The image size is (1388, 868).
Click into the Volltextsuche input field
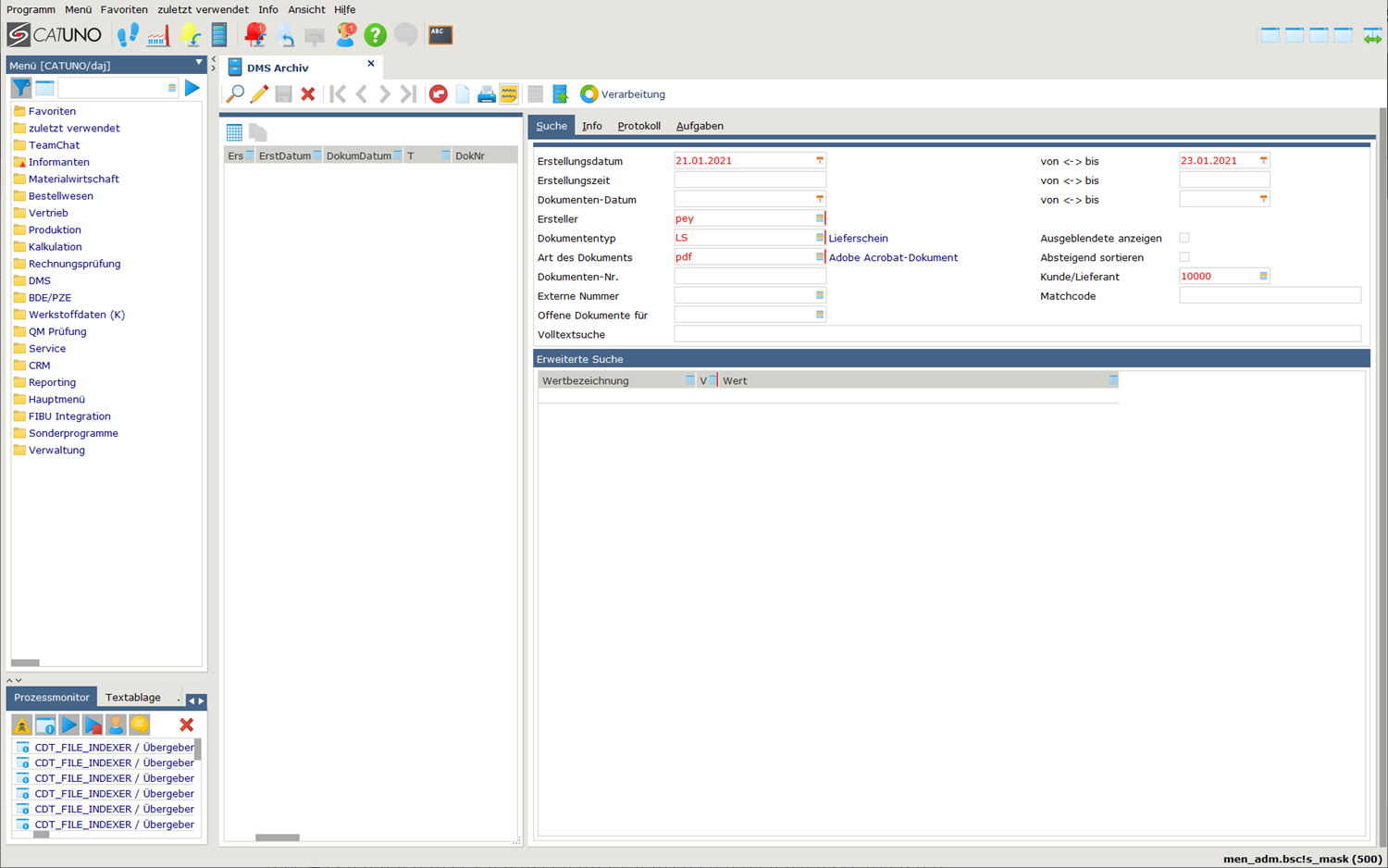pyautogui.click(x=1016, y=335)
